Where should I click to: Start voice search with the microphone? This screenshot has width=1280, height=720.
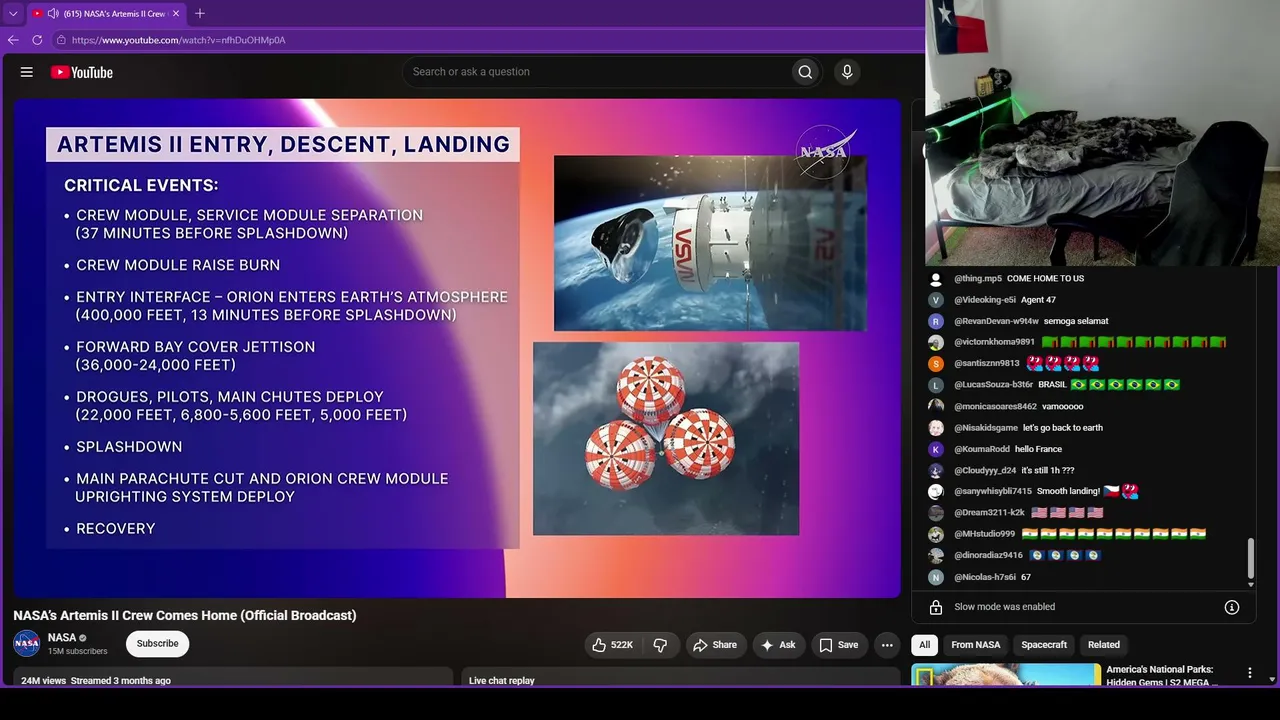tap(847, 72)
